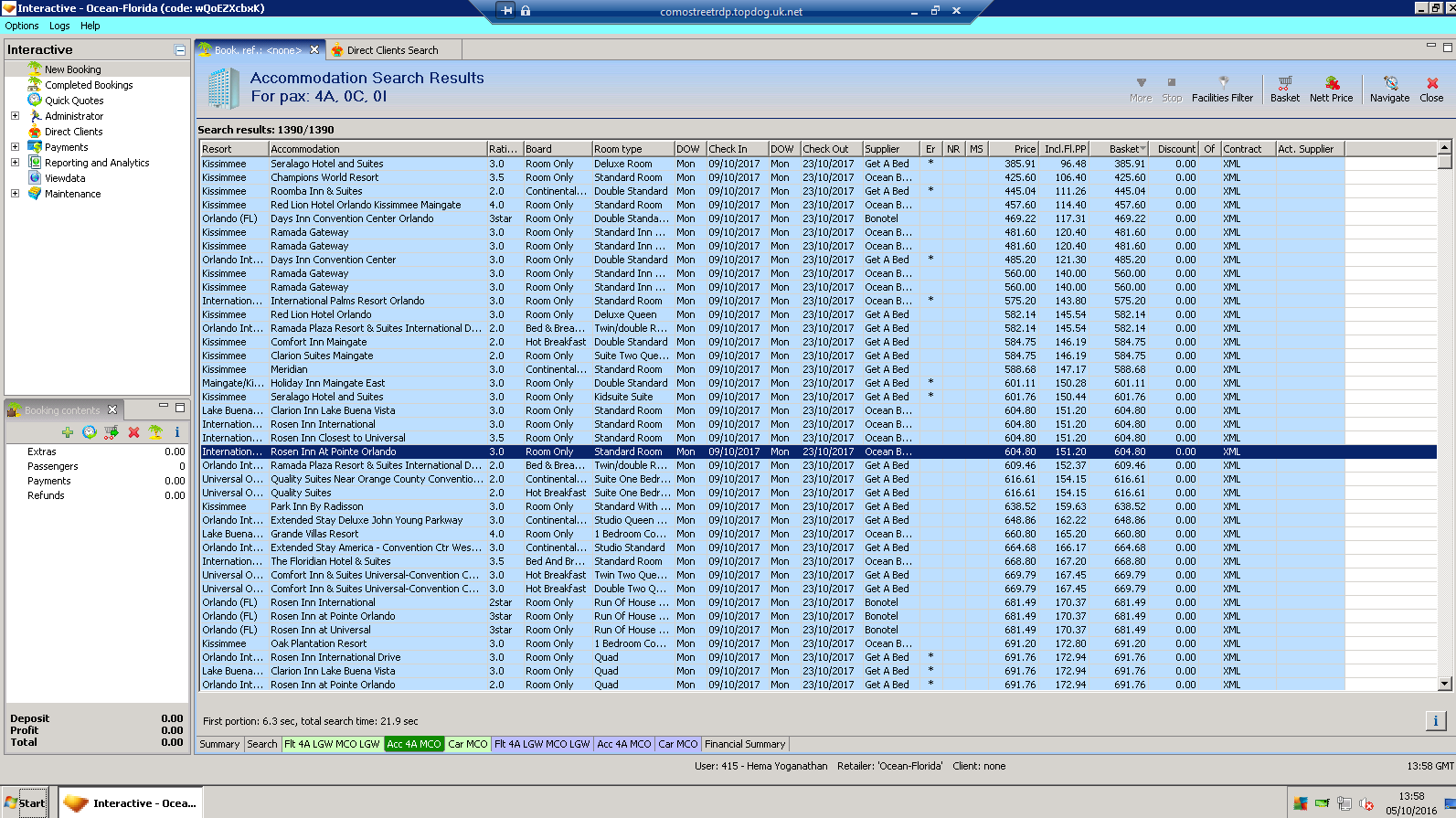
Task: Click the network connection tray icon
Action: point(1344,803)
